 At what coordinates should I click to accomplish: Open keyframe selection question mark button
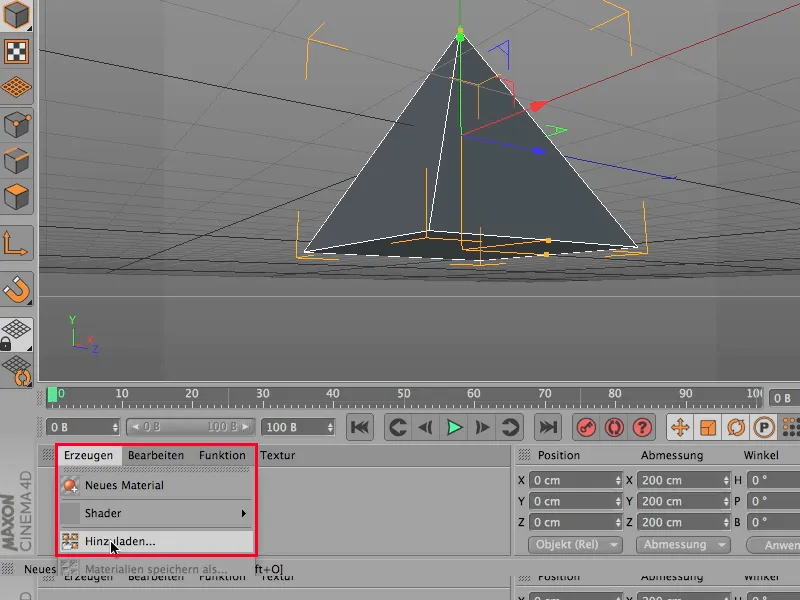click(x=642, y=427)
